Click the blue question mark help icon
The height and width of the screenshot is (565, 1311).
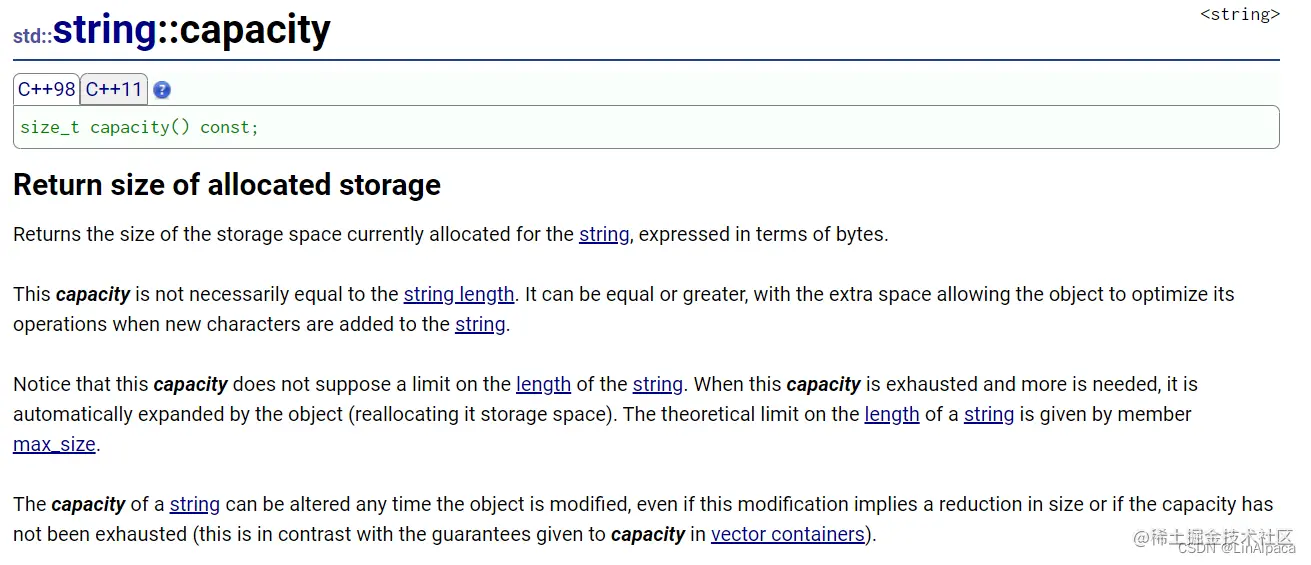(162, 90)
